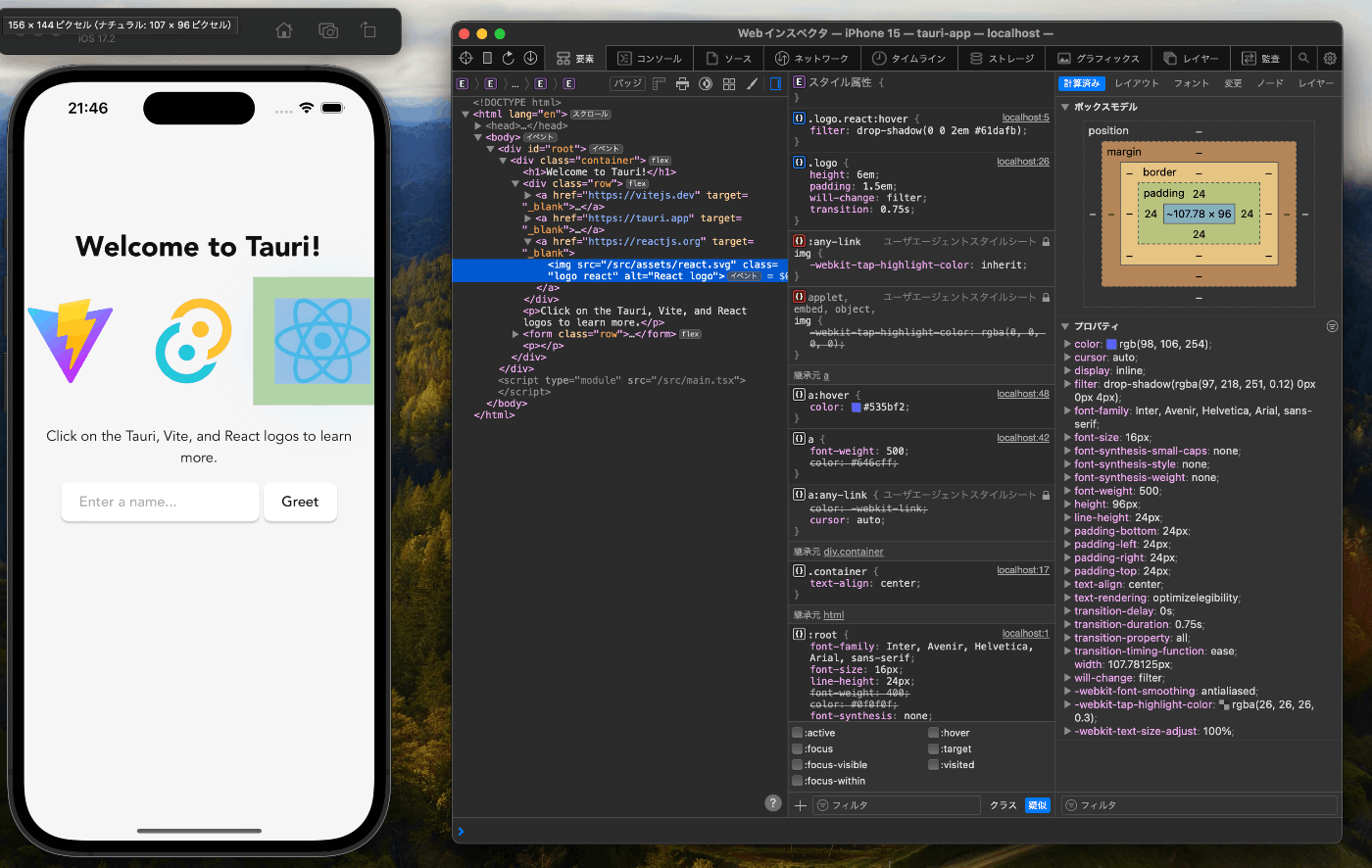Image resolution: width=1372 pixels, height=868 pixels.
Task: Toggle the details sidebar panel icon
Action: (x=776, y=84)
